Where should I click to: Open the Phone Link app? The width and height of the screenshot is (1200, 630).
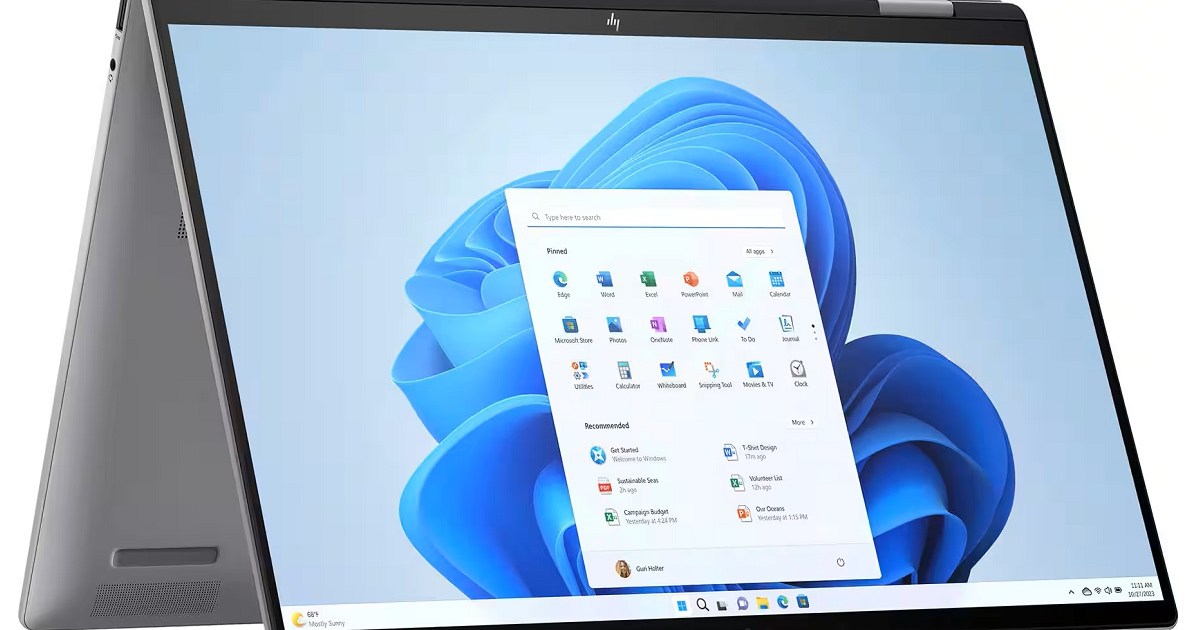coord(703,325)
